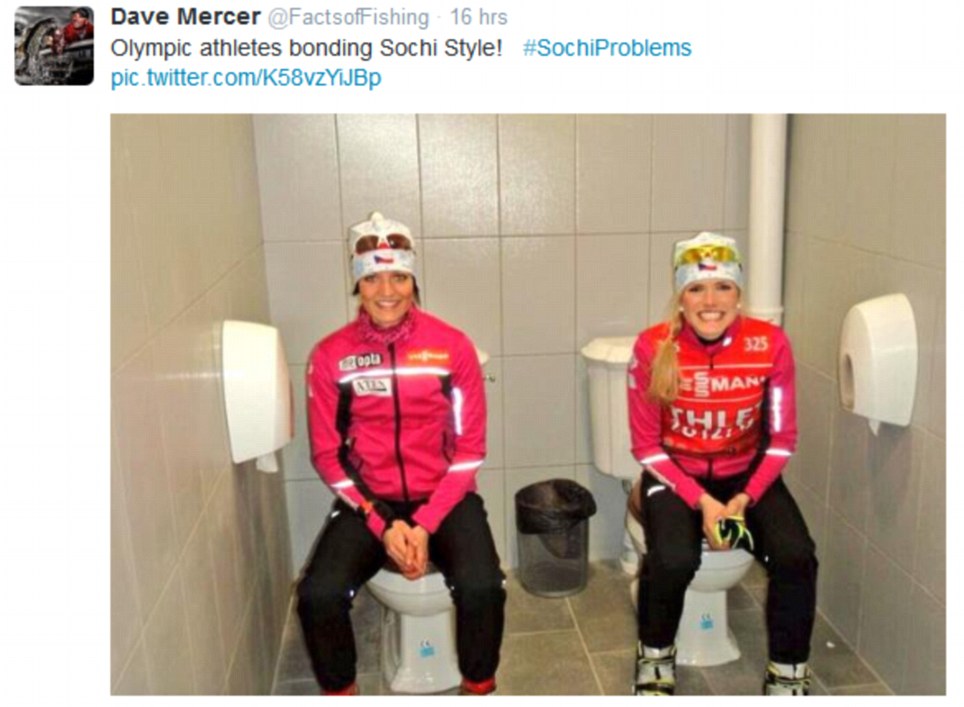The image size is (964, 707).
Task: Click the black trash bin between toilets
Action: pyautogui.click(x=553, y=538)
